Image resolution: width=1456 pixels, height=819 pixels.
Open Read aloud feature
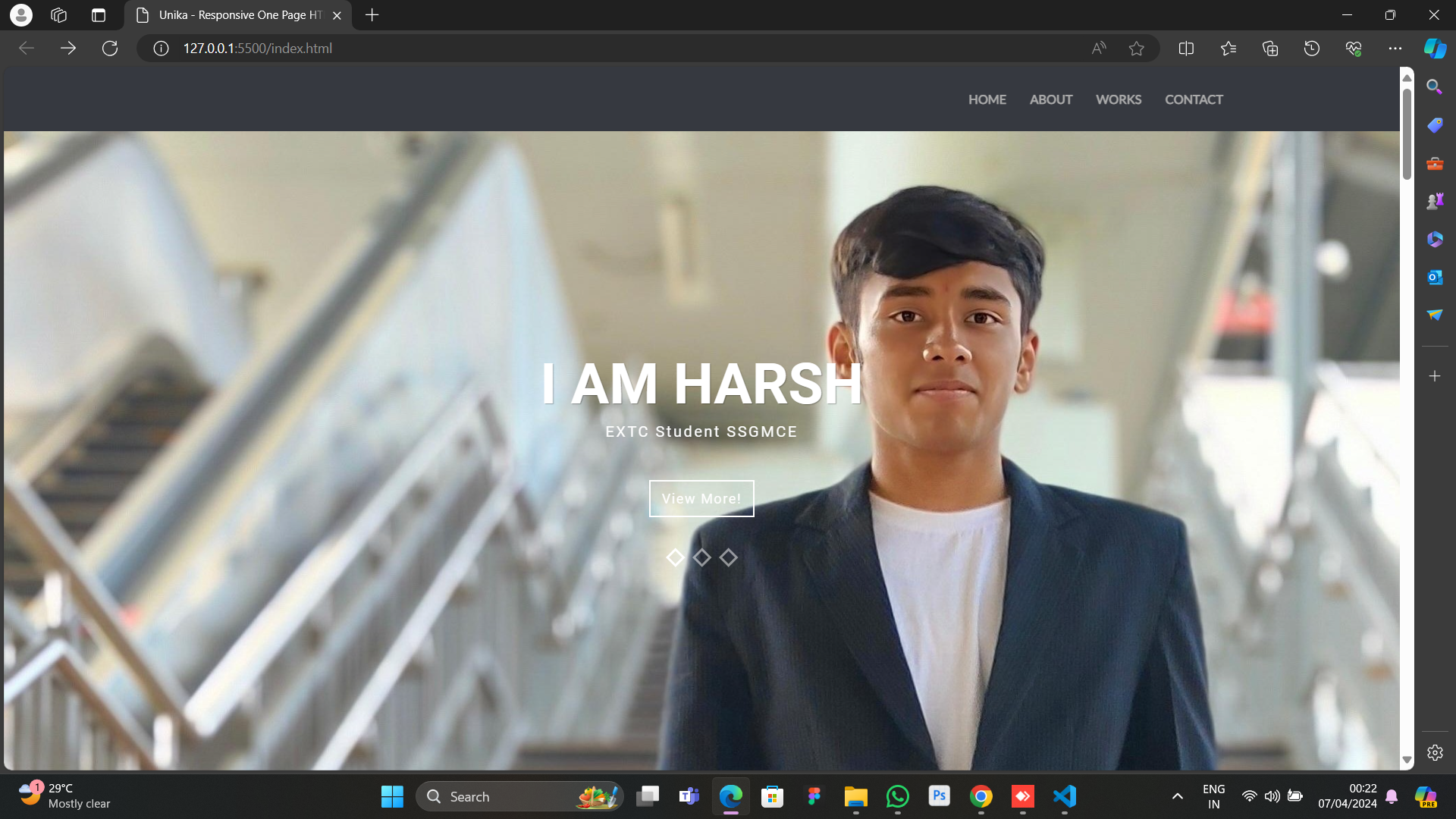(x=1098, y=49)
